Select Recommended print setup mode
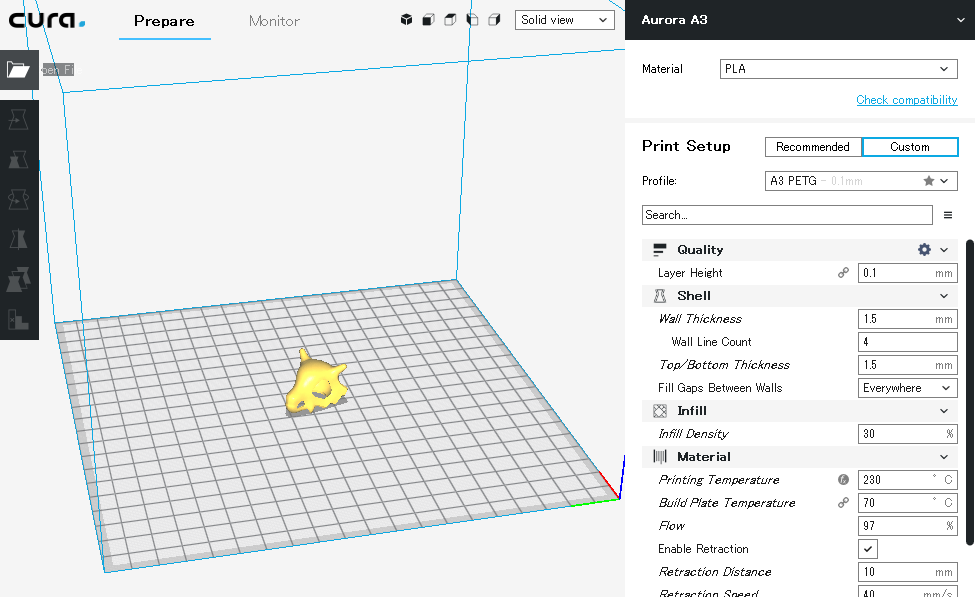The height and width of the screenshot is (597, 975). click(x=813, y=147)
